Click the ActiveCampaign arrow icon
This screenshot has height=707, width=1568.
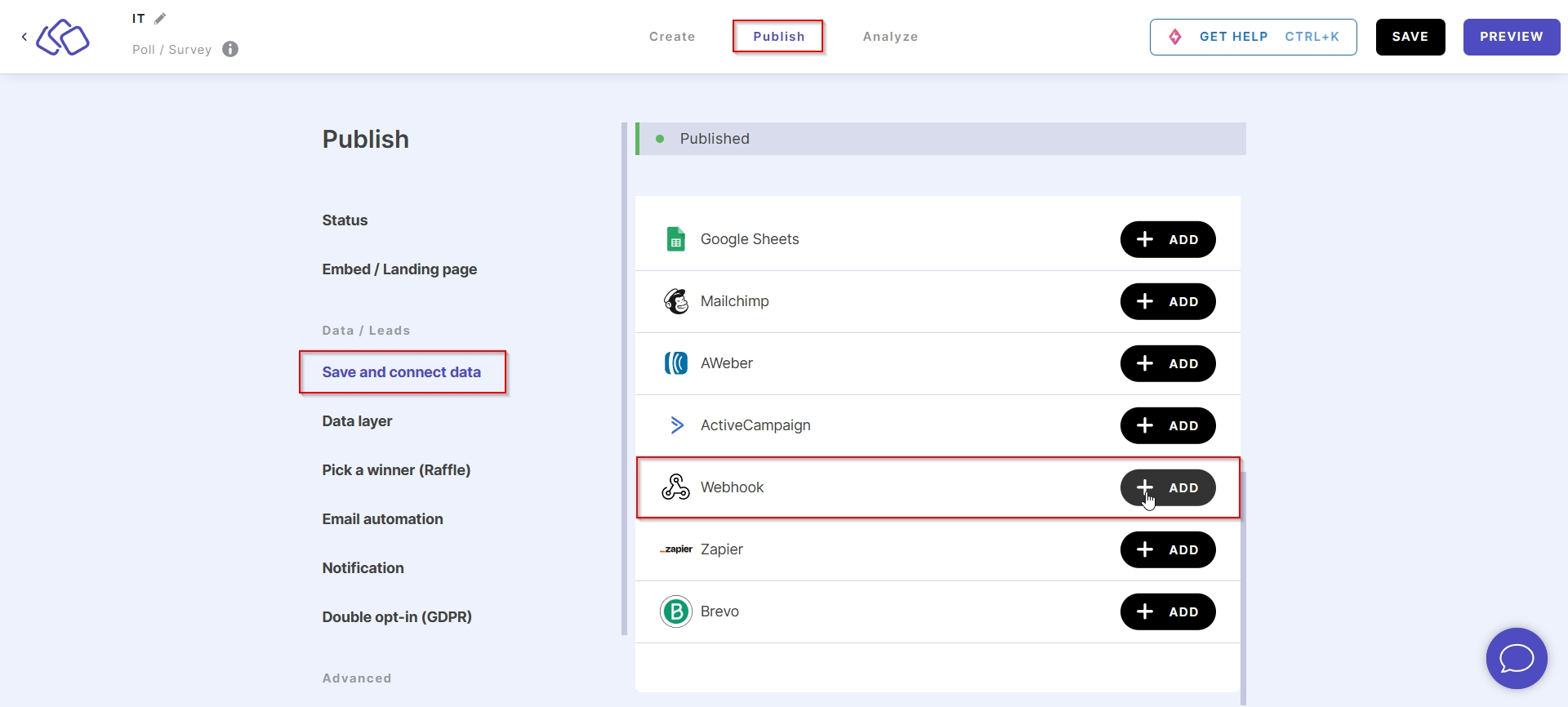(x=677, y=425)
